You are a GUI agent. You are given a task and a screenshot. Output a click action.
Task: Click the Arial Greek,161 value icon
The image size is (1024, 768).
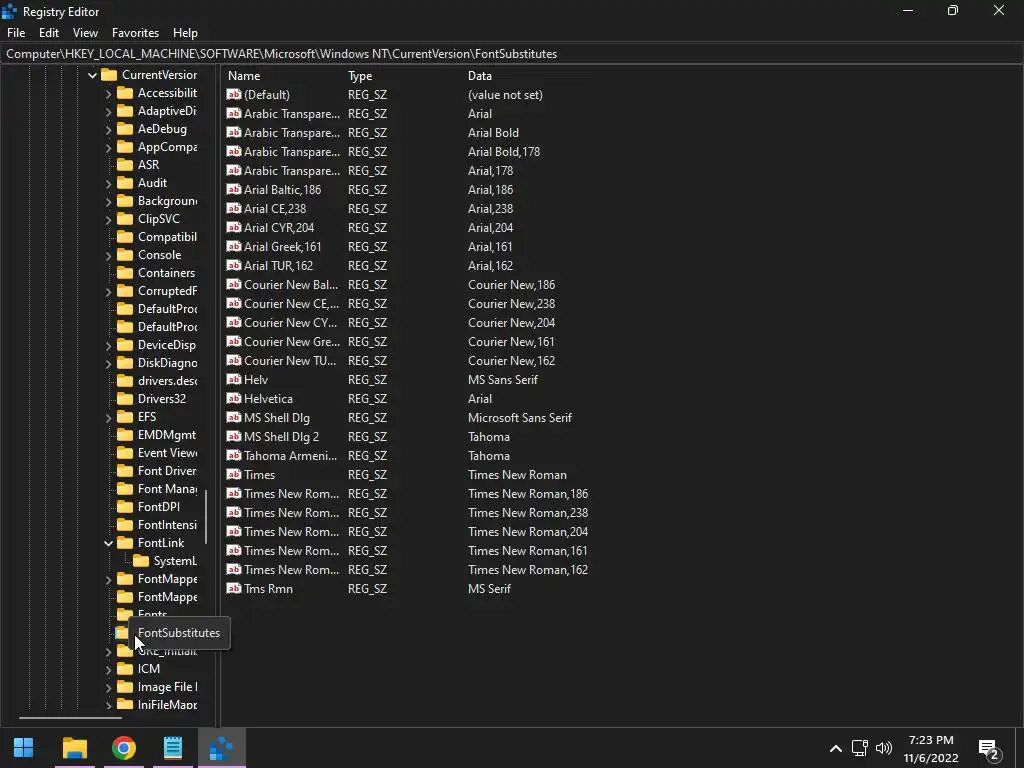coord(234,246)
